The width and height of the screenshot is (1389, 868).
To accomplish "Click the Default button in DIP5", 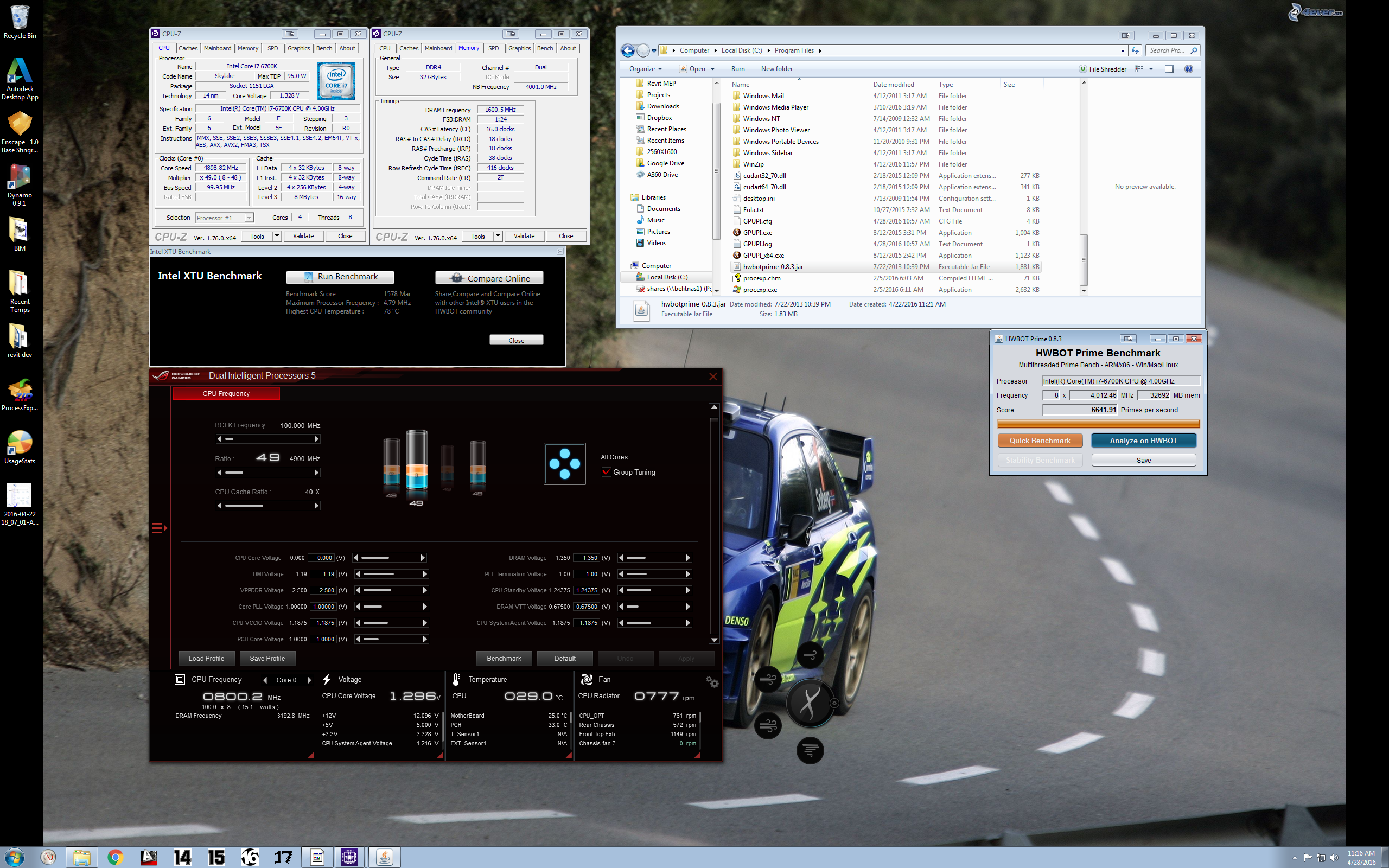I will (x=565, y=659).
